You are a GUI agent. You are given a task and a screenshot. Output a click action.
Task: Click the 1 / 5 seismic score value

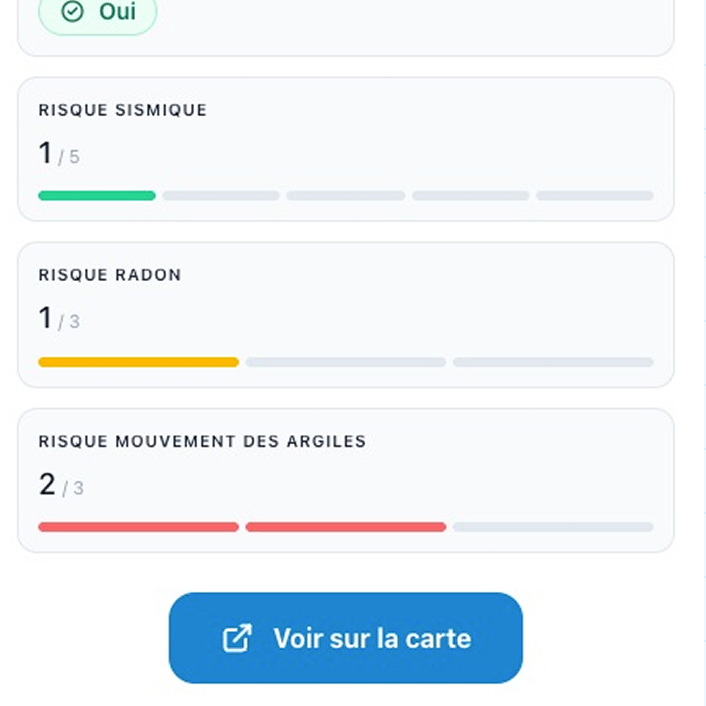click(59, 154)
